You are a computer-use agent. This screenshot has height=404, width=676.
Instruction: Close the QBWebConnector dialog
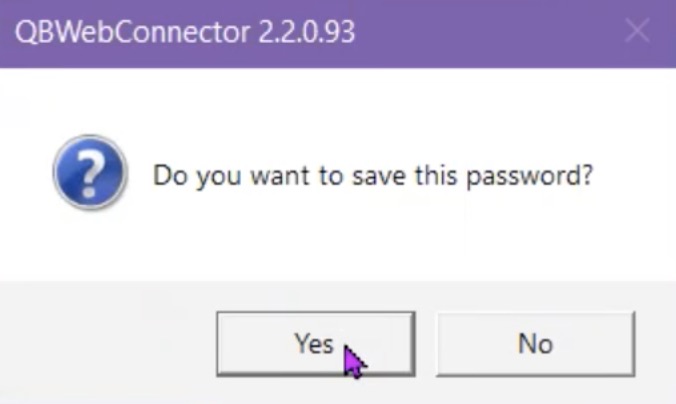coord(638,31)
